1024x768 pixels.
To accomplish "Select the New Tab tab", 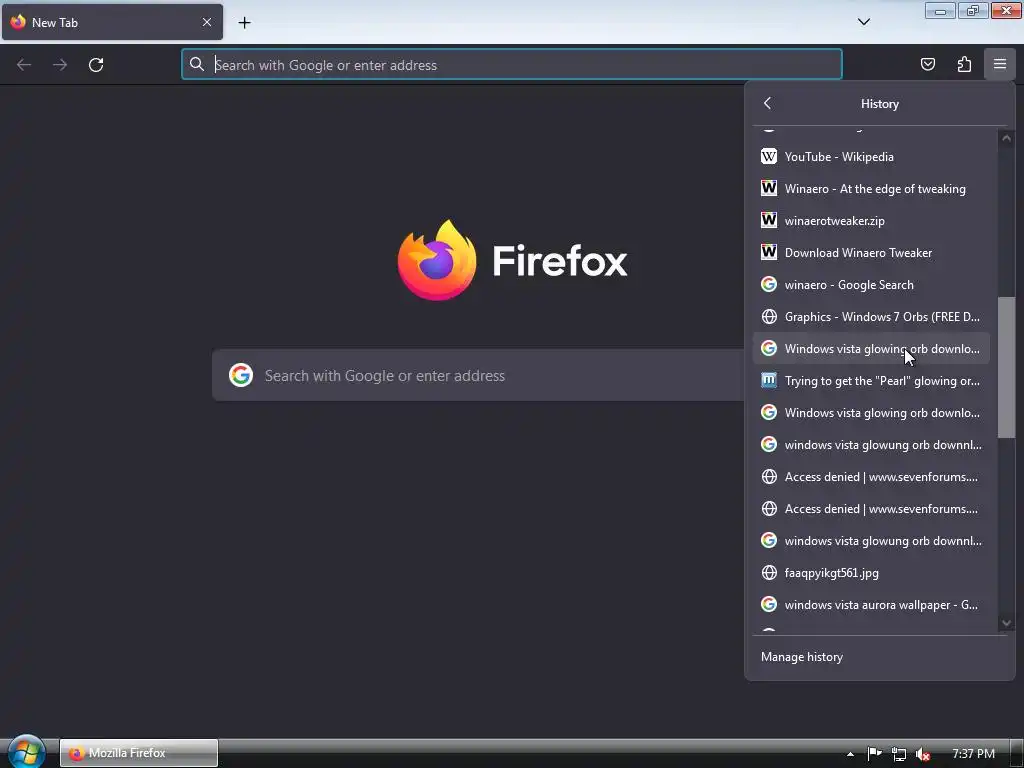I will pos(112,22).
